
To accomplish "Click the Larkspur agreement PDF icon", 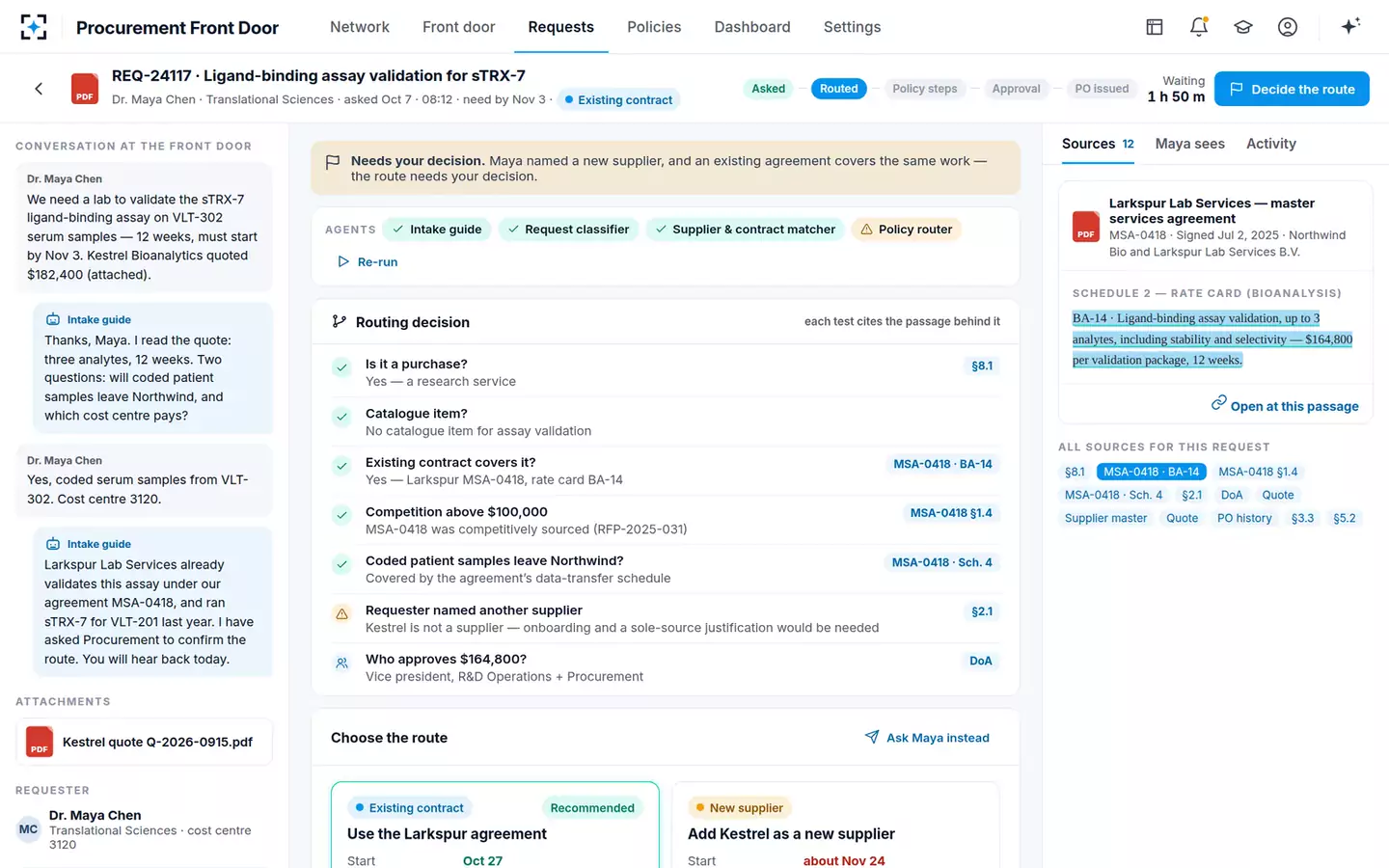I will 1086,227.
